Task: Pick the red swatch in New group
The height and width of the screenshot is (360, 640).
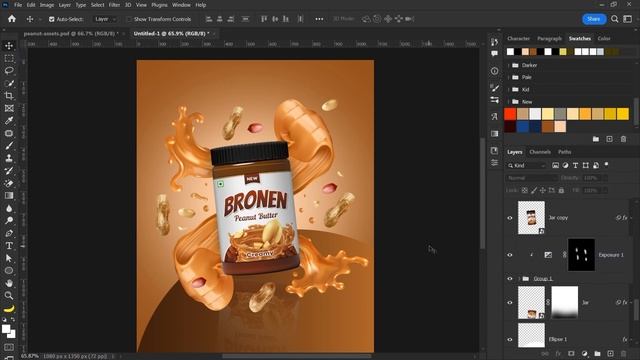Action: (510, 114)
